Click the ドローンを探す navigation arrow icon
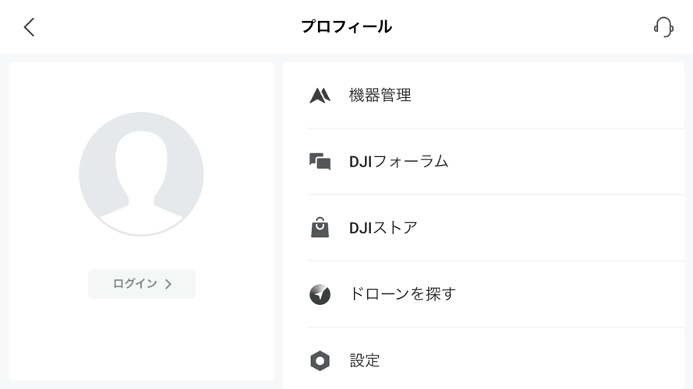Screen dimensions: 693x389 (320, 294)
